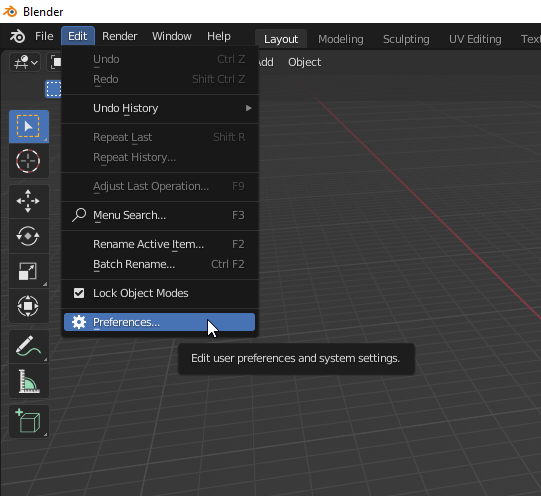This screenshot has width=541, height=496.
Task: Open the Render menu
Action: tap(120, 36)
